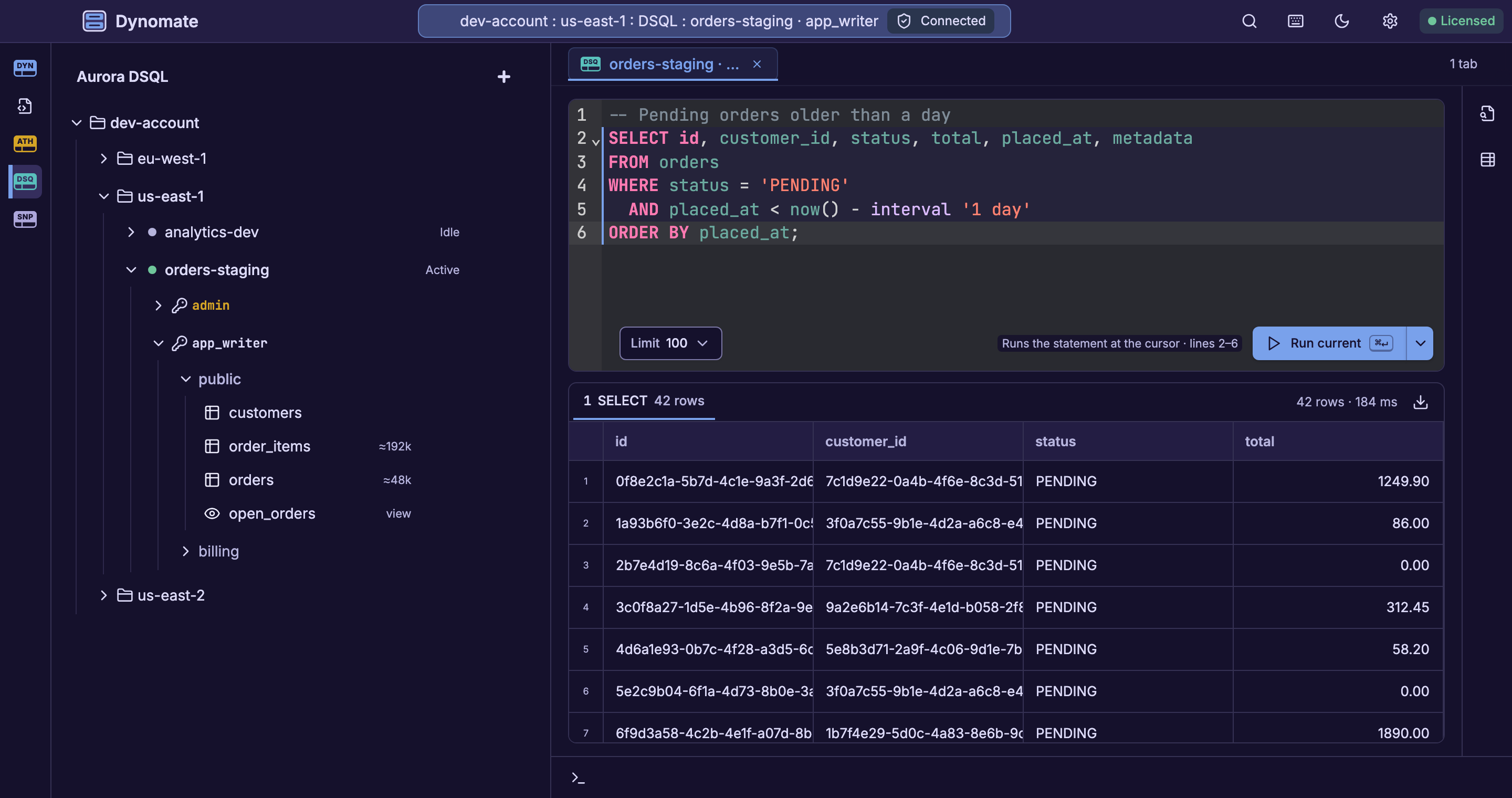Switch to the Athena (ATH) sidebar section

[25, 143]
